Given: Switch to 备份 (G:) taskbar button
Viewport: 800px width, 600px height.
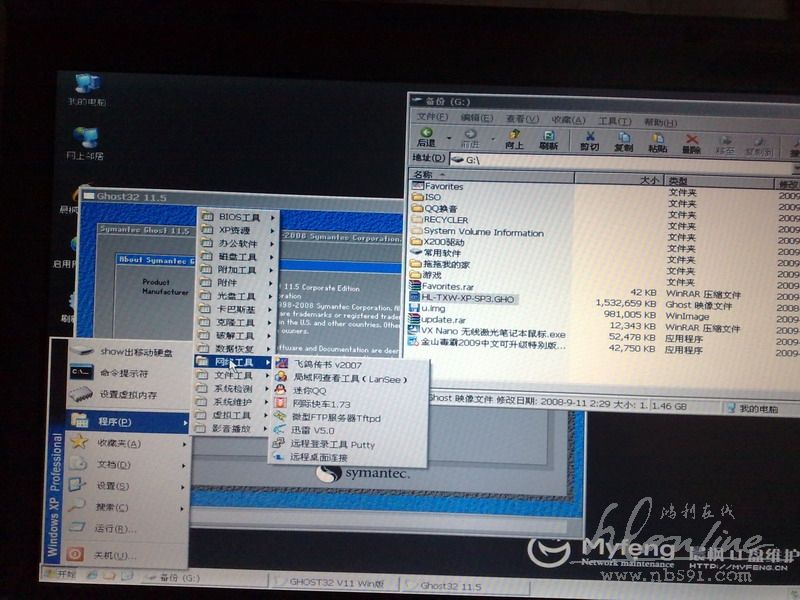Looking at the screenshot, I should point(204,578).
